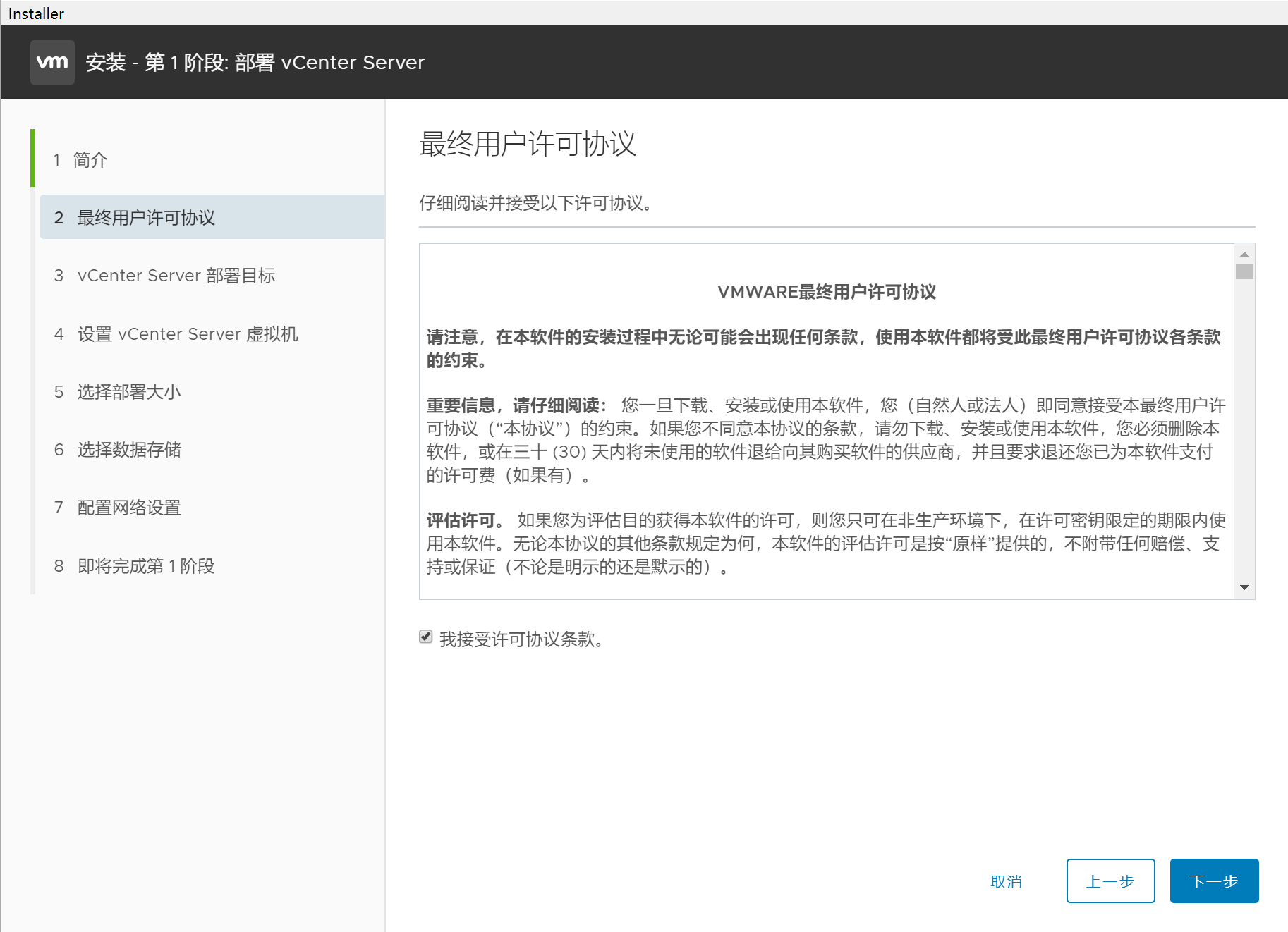Screen dimensions: 1288x932
Task: Click the scrollbar down arrow in license box
Action: click(x=1244, y=587)
